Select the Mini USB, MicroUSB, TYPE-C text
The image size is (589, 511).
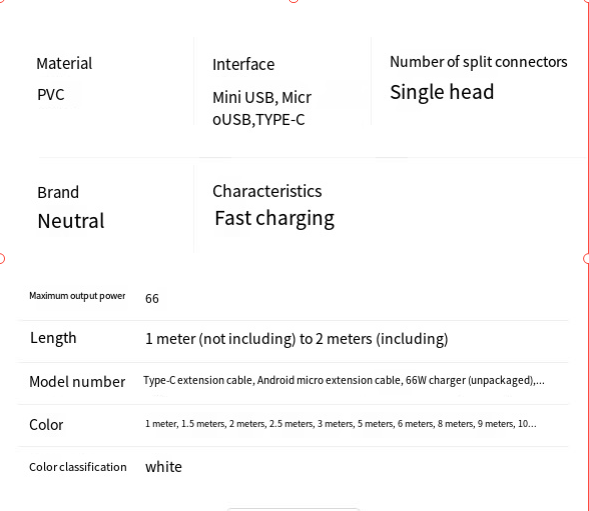tap(262, 109)
